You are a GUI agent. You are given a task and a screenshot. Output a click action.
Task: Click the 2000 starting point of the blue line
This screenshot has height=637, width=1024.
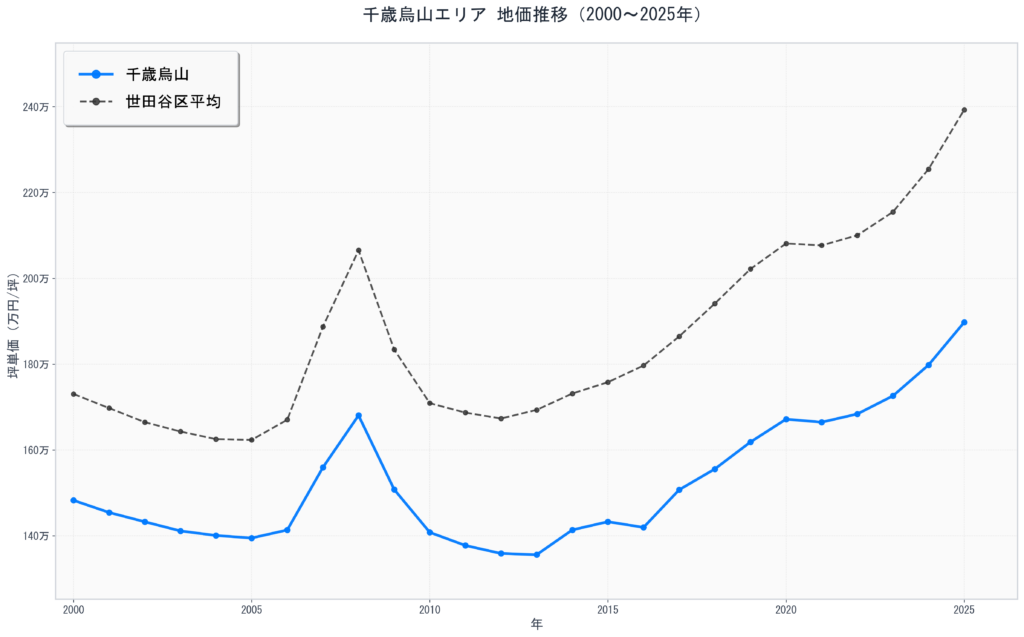tap(73, 500)
